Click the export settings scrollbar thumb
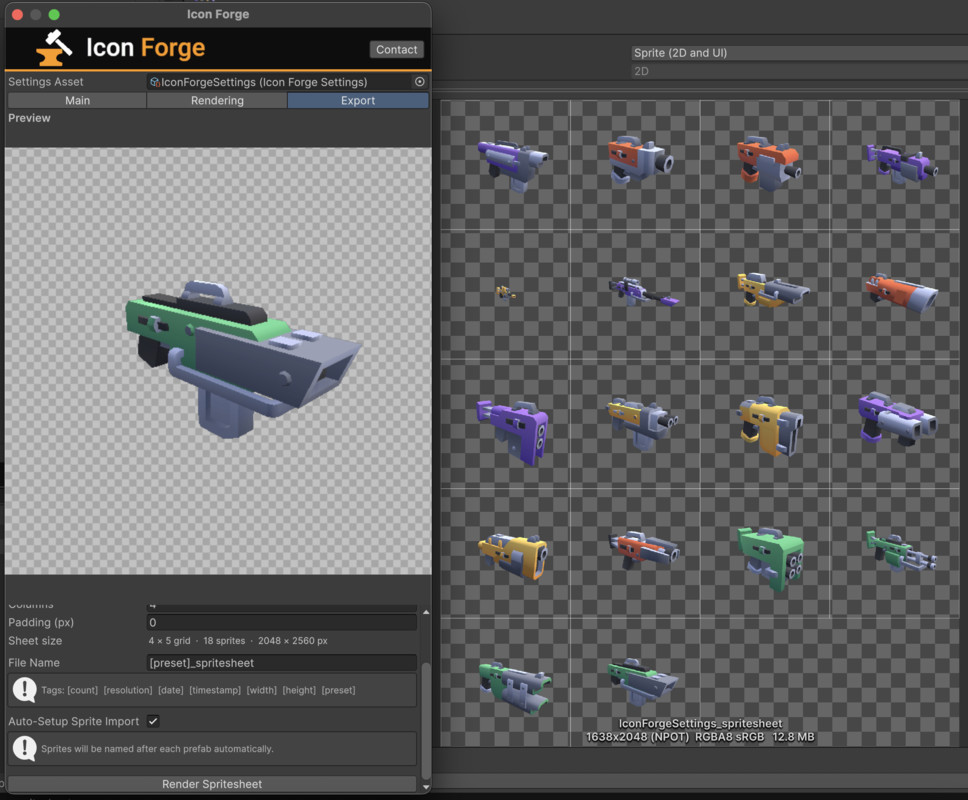This screenshot has height=800, width=968. click(x=425, y=720)
